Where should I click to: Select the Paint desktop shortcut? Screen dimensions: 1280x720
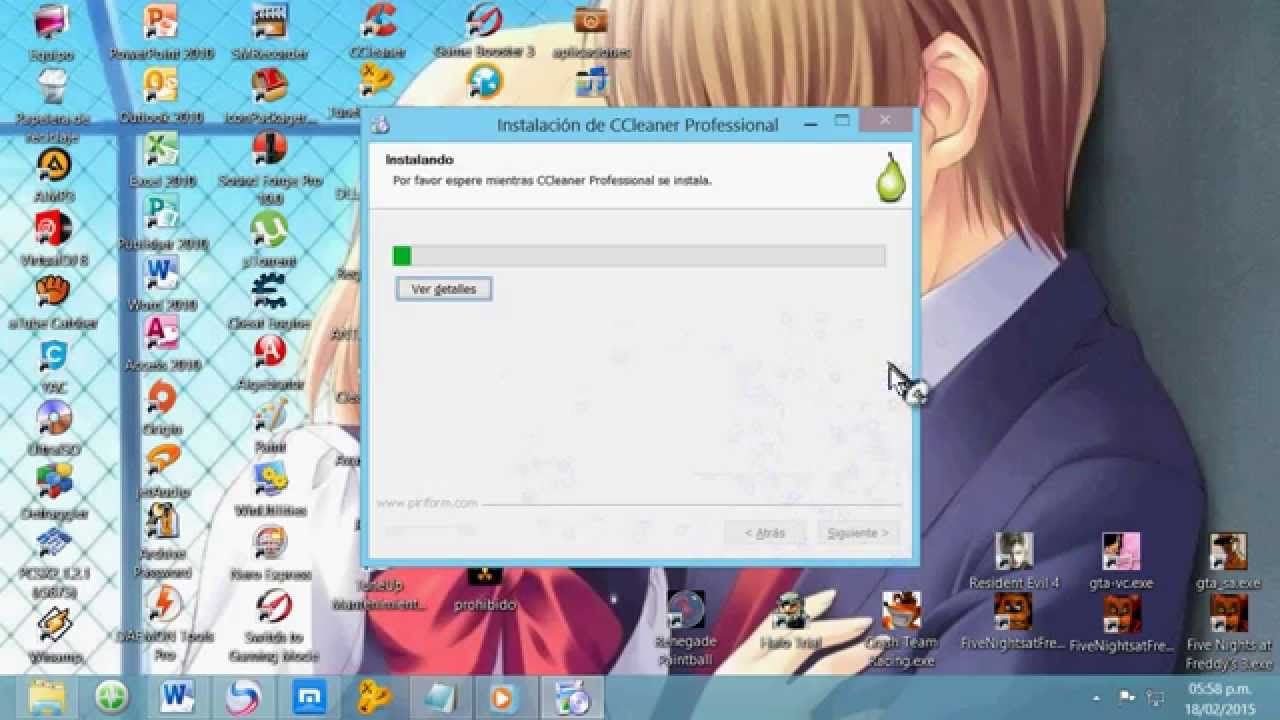pyautogui.click(x=269, y=427)
